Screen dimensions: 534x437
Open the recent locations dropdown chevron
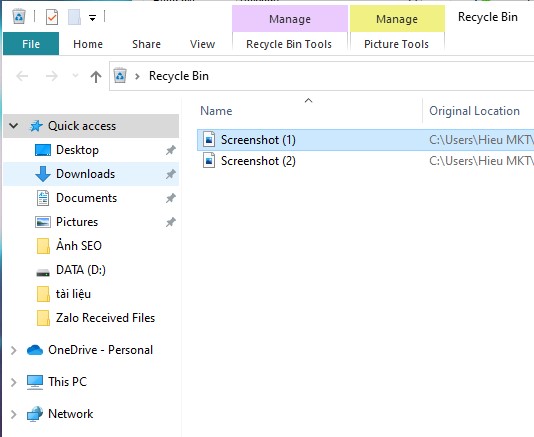tap(75, 76)
